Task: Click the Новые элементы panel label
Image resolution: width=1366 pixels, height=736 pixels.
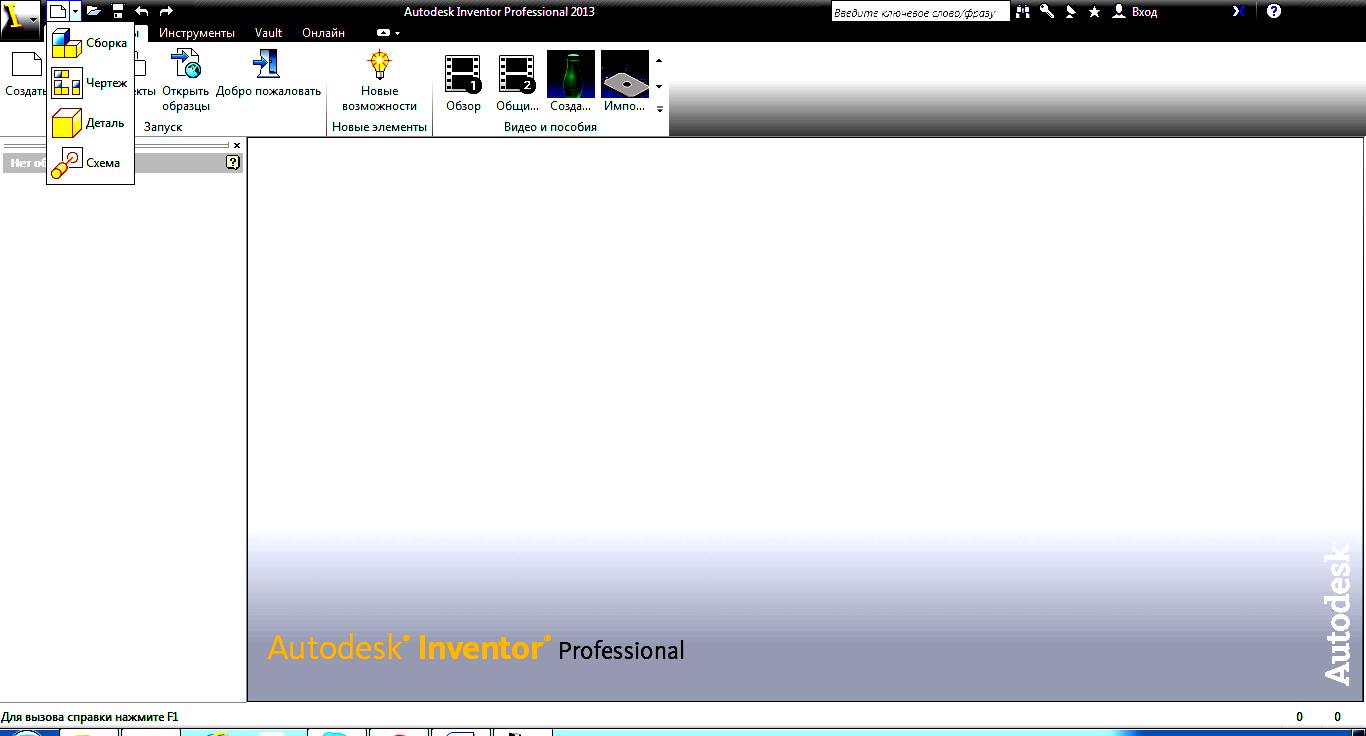Action: pos(379,127)
